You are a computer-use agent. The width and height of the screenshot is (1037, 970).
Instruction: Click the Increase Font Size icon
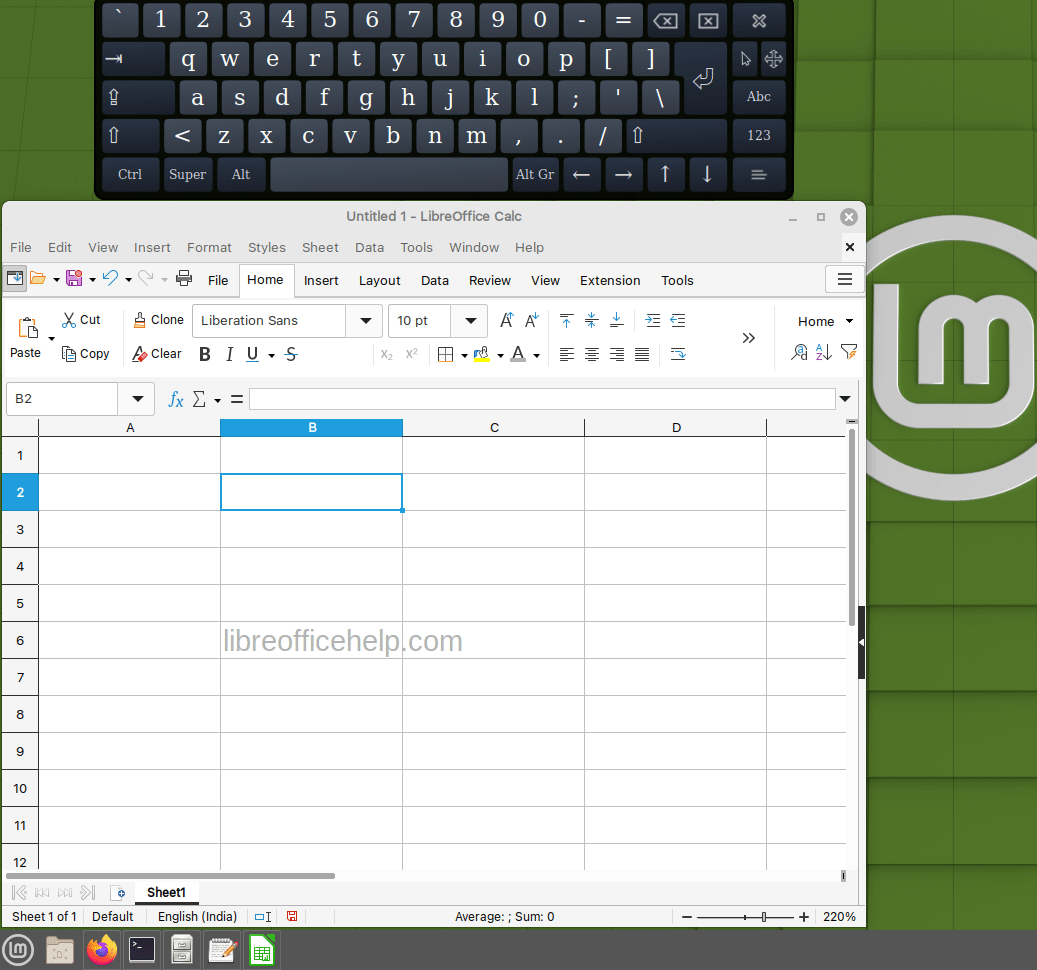click(x=507, y=321)
